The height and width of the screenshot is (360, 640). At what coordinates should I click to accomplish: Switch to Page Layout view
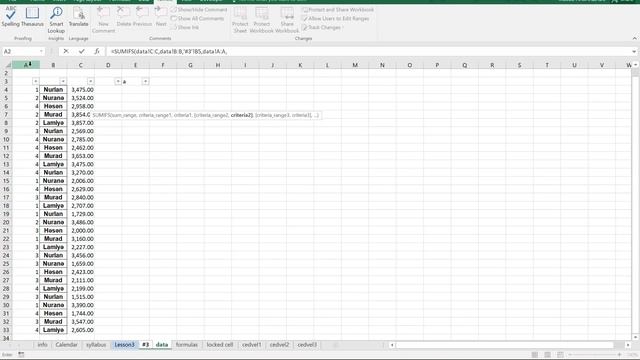[547, 355]
